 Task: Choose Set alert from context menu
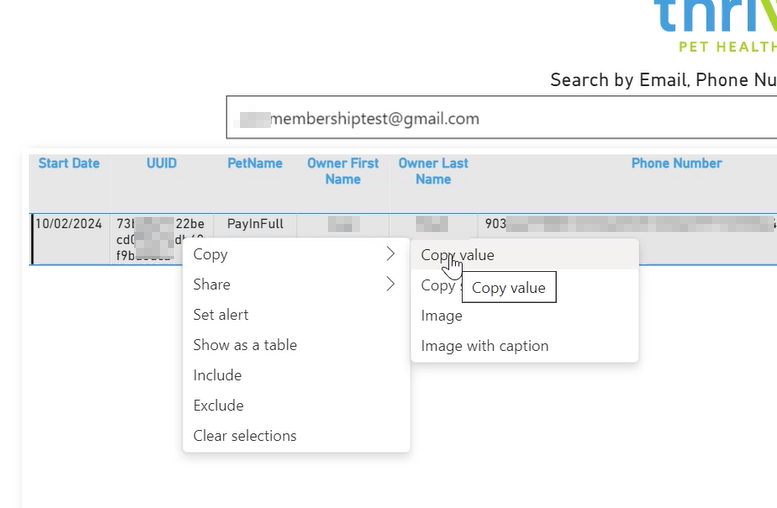click(221, 314)
